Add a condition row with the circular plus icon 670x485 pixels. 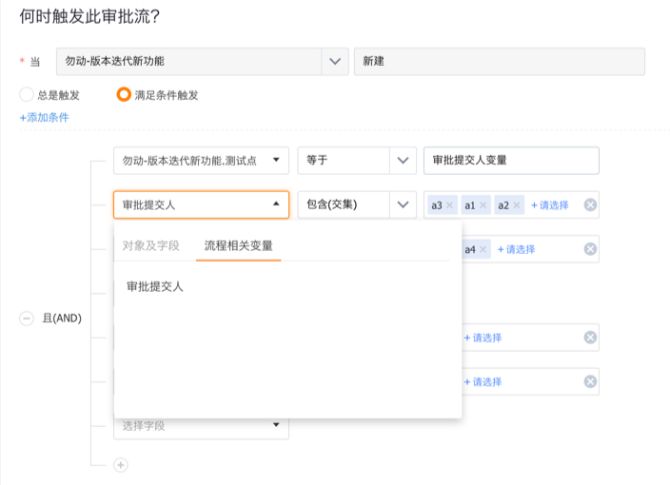point(120,465)
